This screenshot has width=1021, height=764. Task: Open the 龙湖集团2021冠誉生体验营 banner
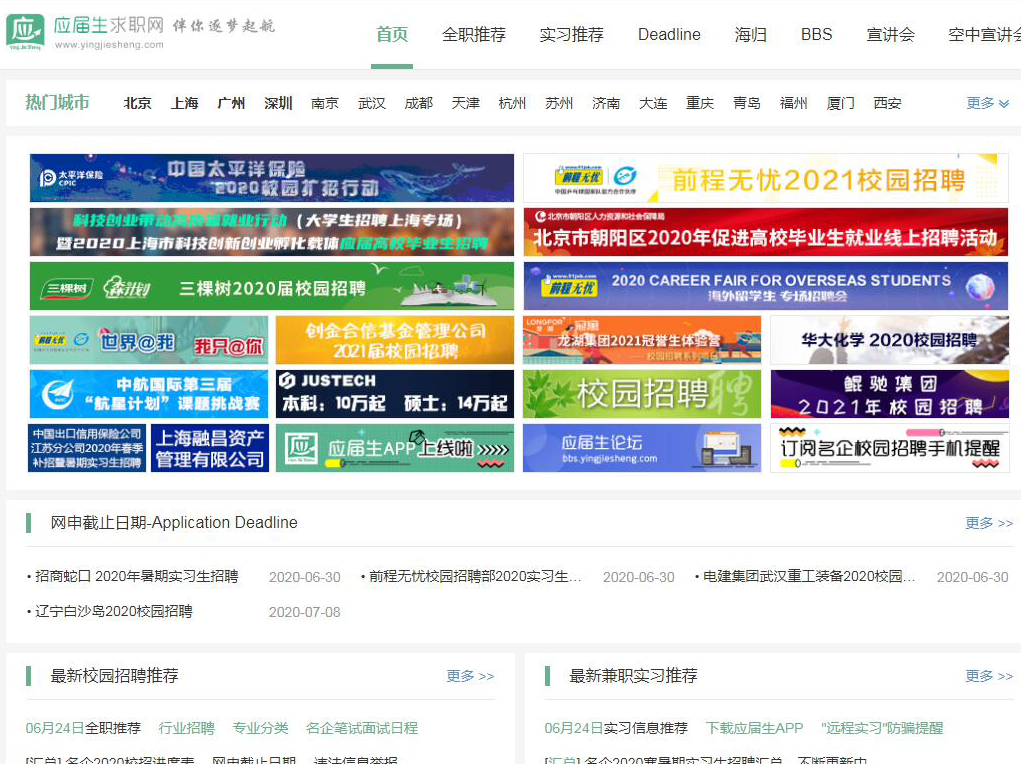click(x=641, y=340)
